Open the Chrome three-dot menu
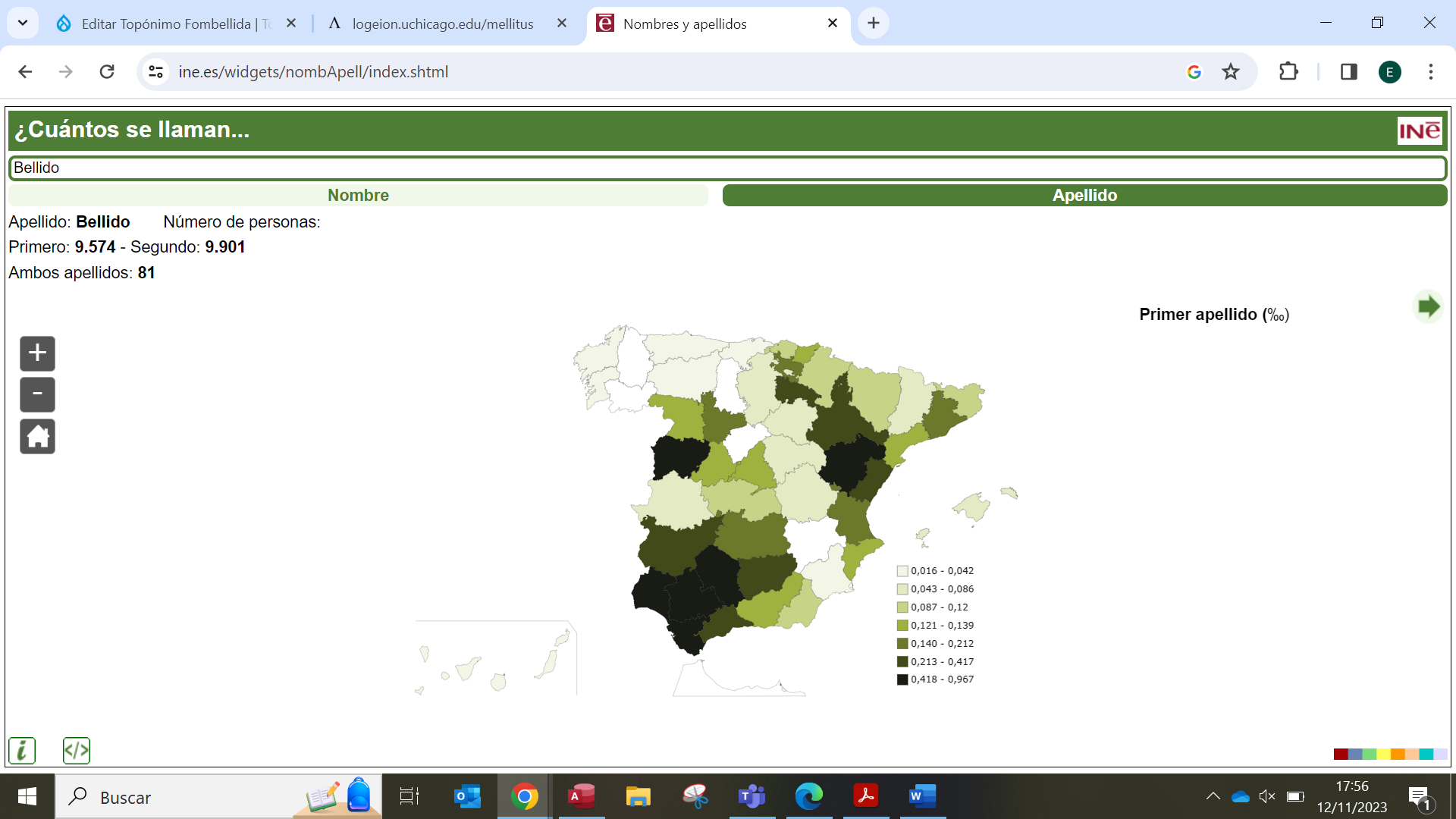1456x819 pixels. (x=1430, y=72)
